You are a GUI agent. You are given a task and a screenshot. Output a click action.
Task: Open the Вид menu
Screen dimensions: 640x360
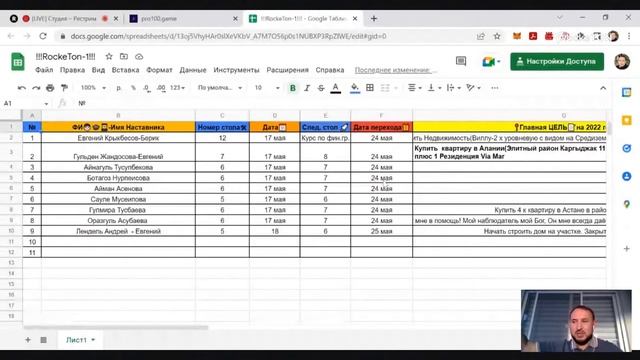coord(98,70)
